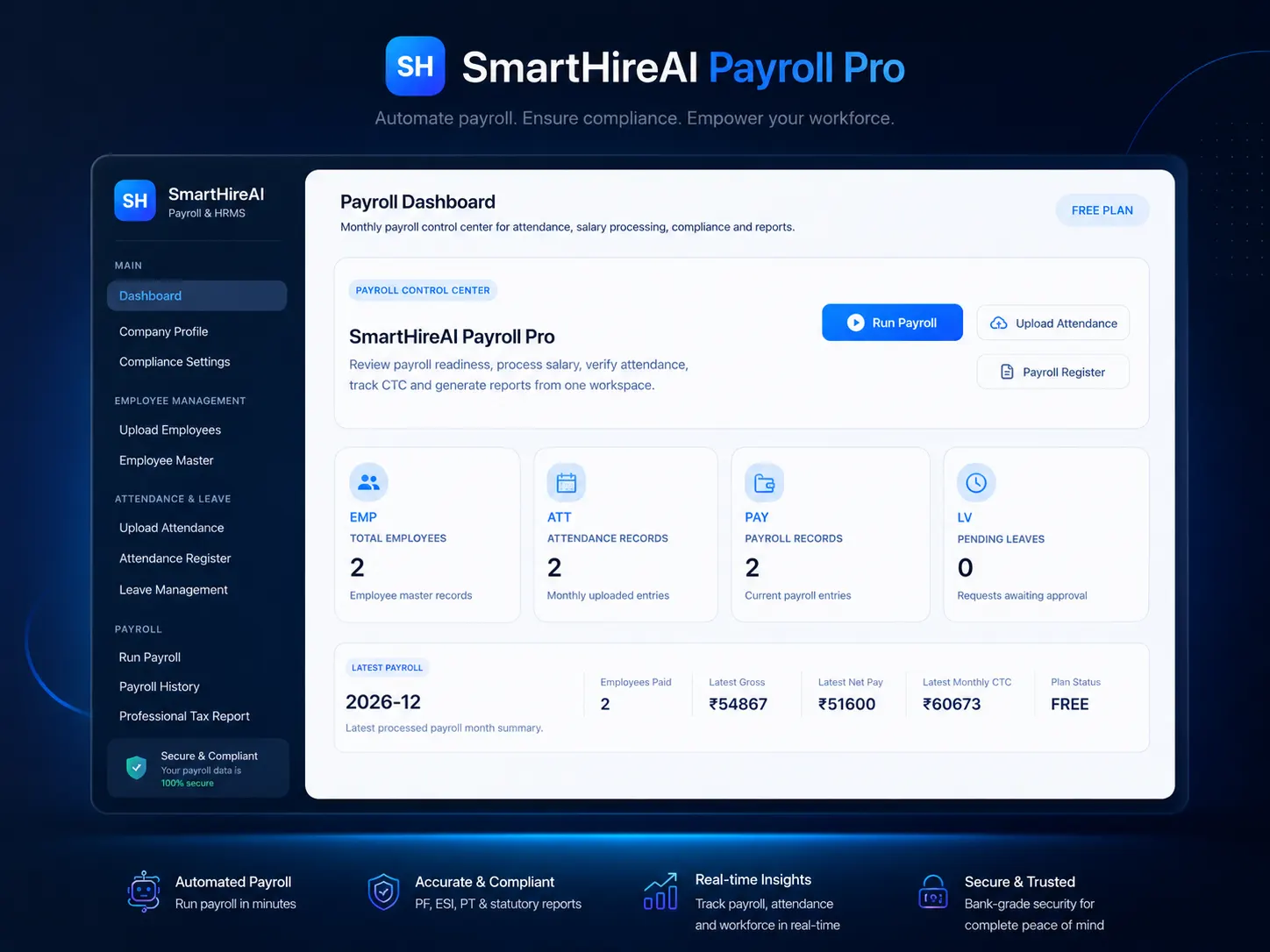Click the play icon in Run Payroll button
The image size is (1270, 952).
click(x=855, y=323)
